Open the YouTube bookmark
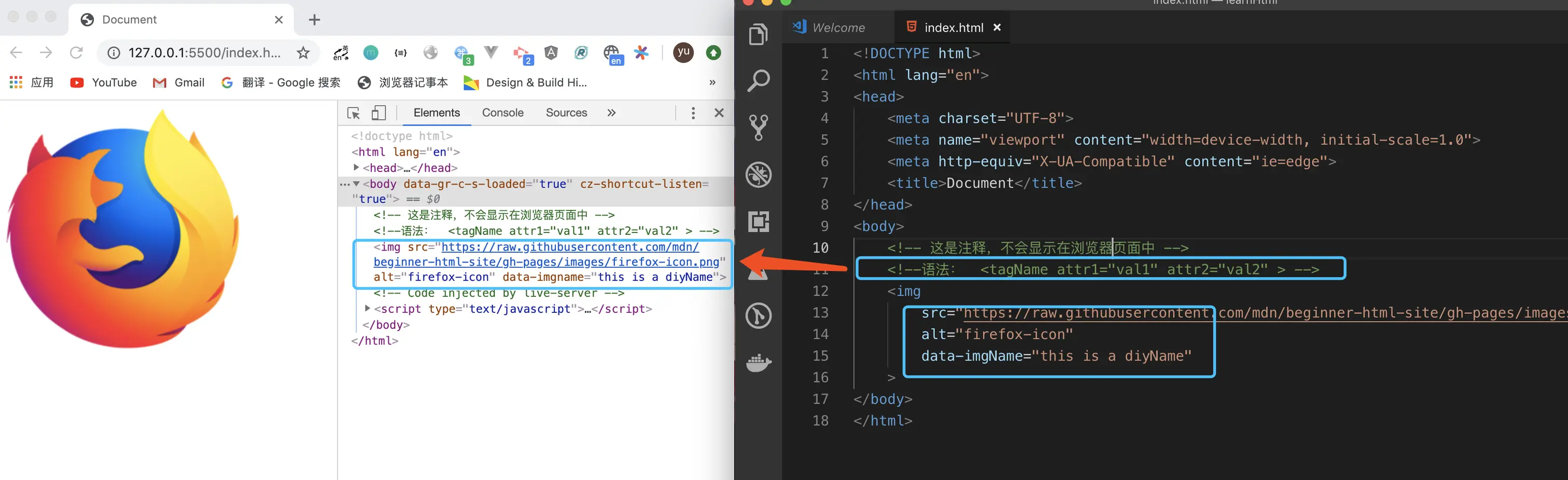Viewport: 1568px width, 480px height. pos(104,82)
